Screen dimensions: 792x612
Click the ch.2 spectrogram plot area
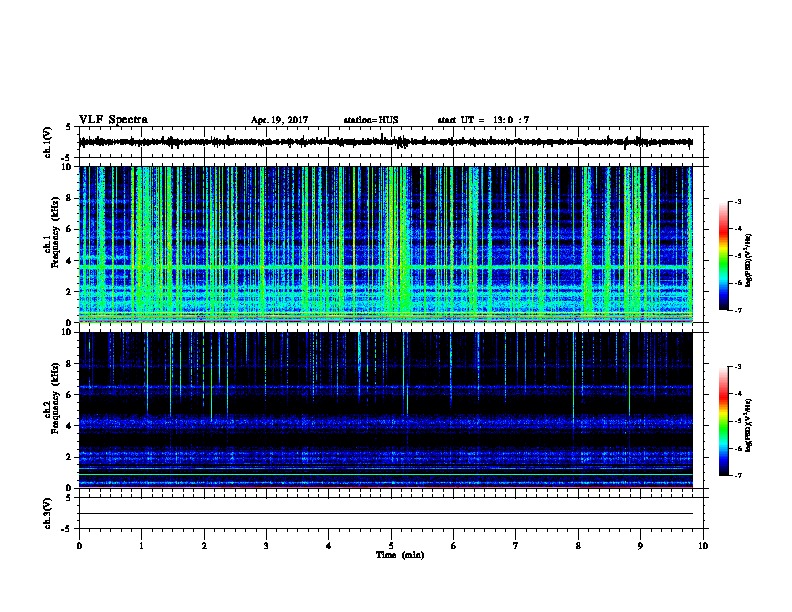coord(386,410)
